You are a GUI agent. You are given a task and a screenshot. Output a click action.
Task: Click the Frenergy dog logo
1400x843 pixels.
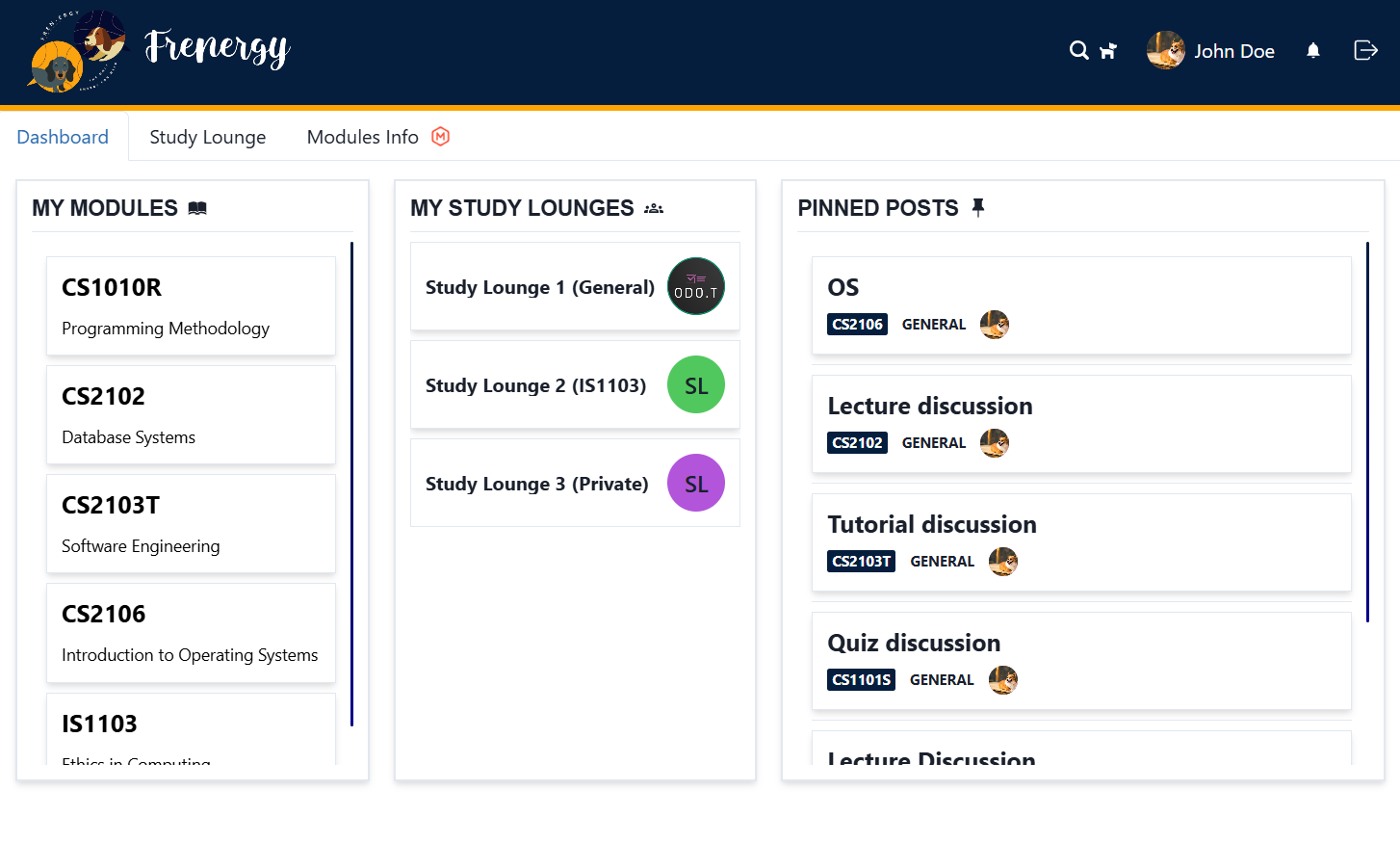(x=77, y=51)
